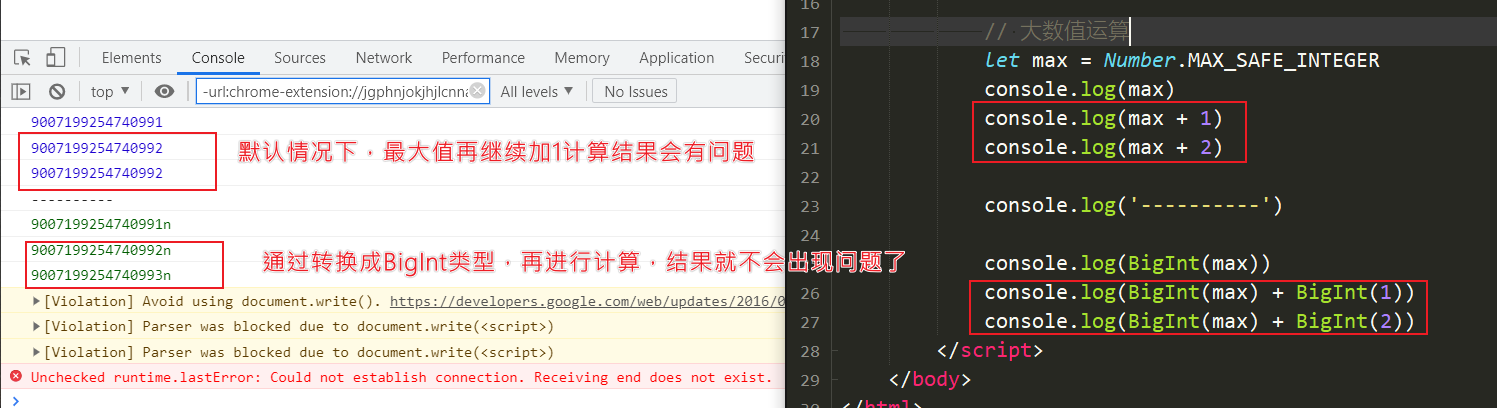Open the developers.google.com violation link
Viewport: 1497px width, 408px height.
[587, 301]
